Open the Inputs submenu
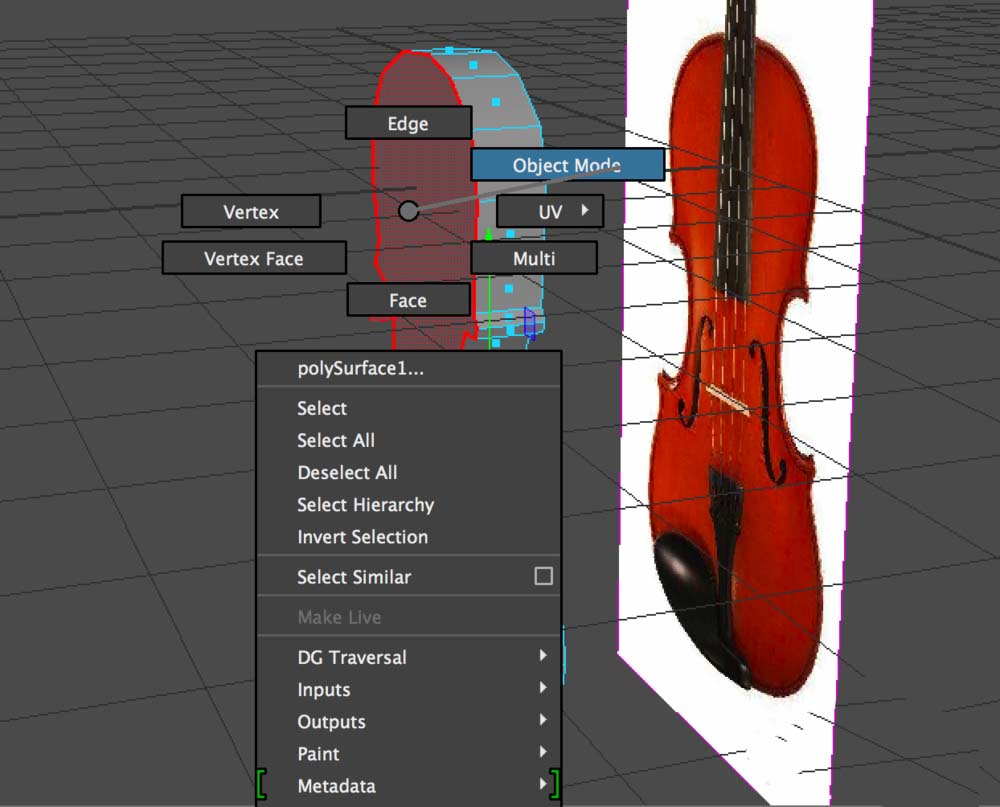 (322, 689)
